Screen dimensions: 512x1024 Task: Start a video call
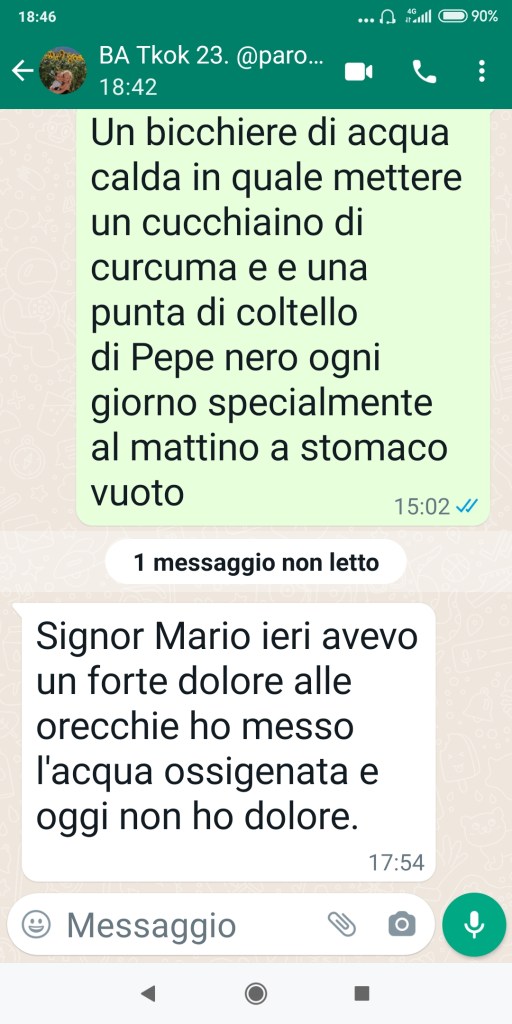(359, 71)
